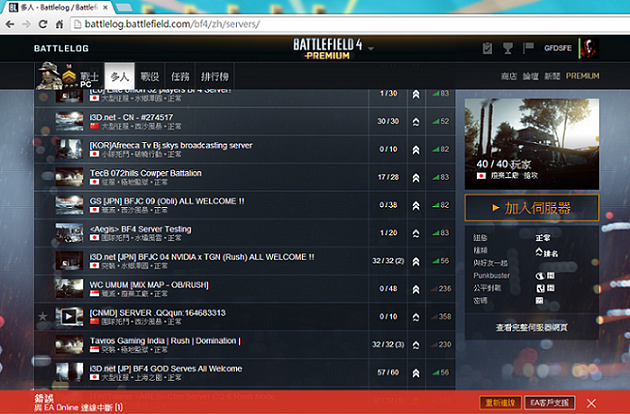
Task: Open the trophy icon in header
Action: [508, 48]
